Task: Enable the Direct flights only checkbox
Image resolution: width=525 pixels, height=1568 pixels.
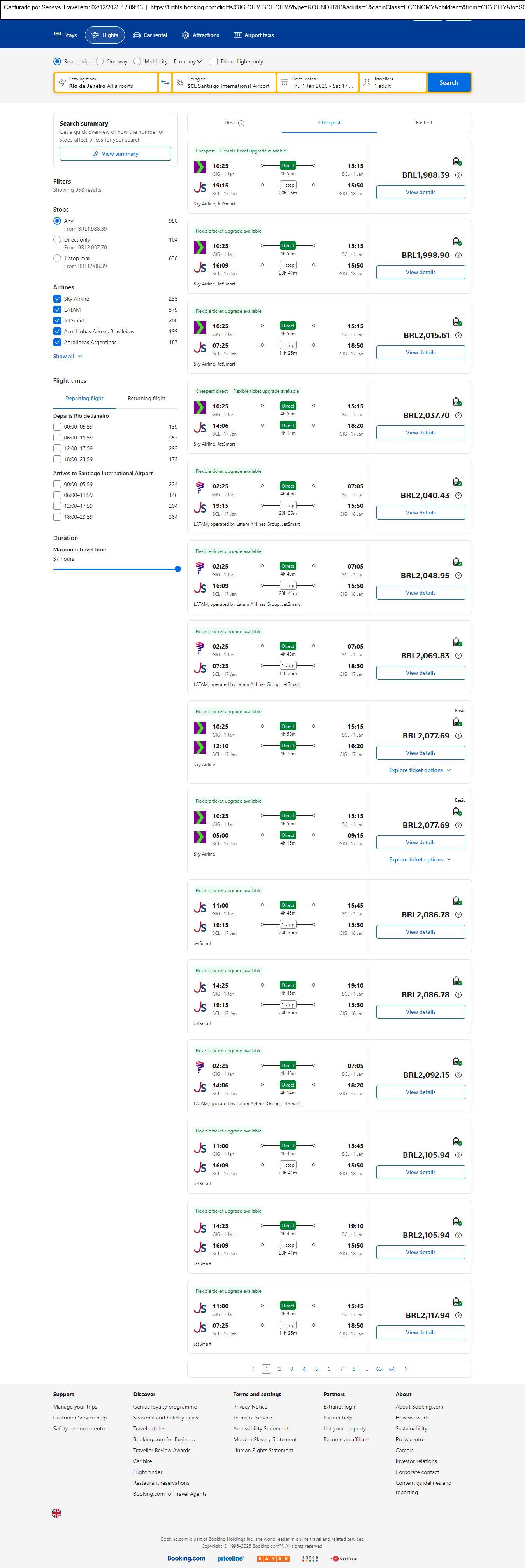Action: 214,61
